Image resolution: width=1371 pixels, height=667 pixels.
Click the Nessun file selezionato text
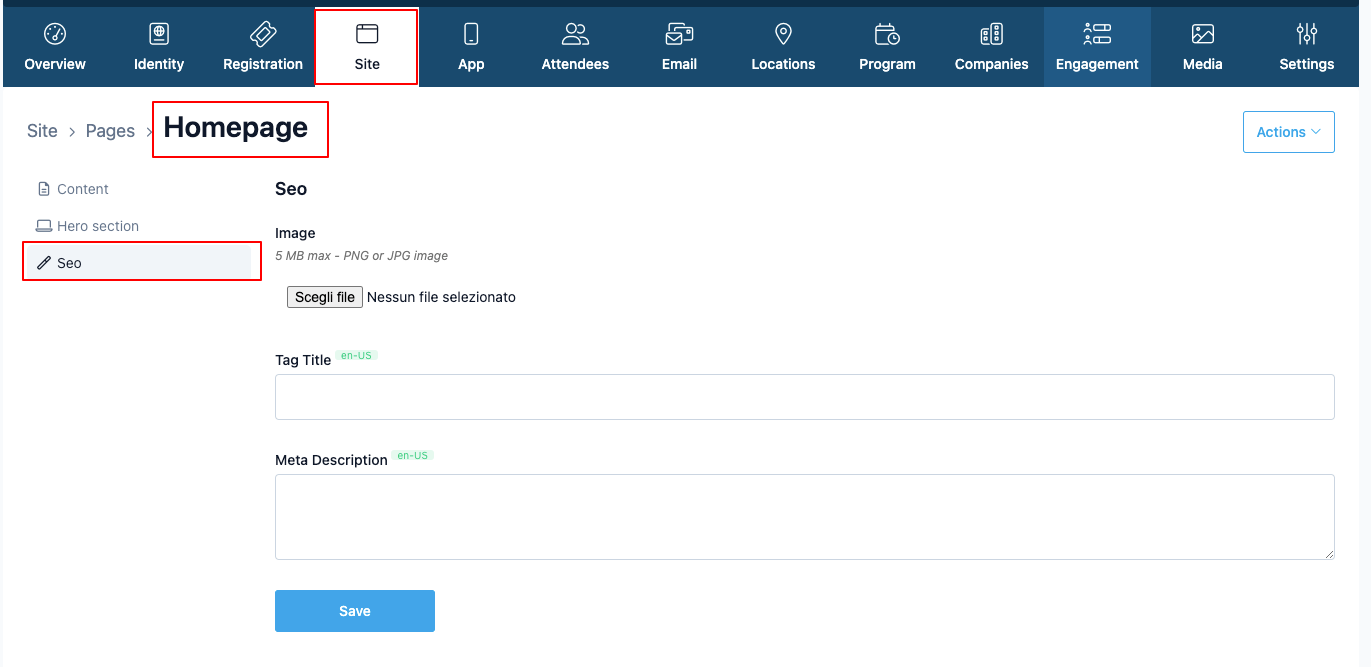click(x=441, y=297)
